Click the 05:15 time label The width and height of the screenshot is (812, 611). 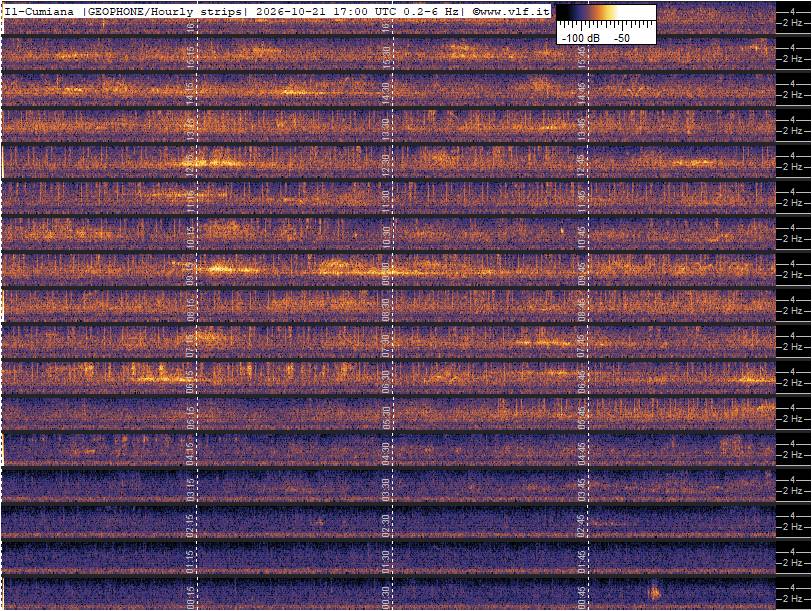192,418
